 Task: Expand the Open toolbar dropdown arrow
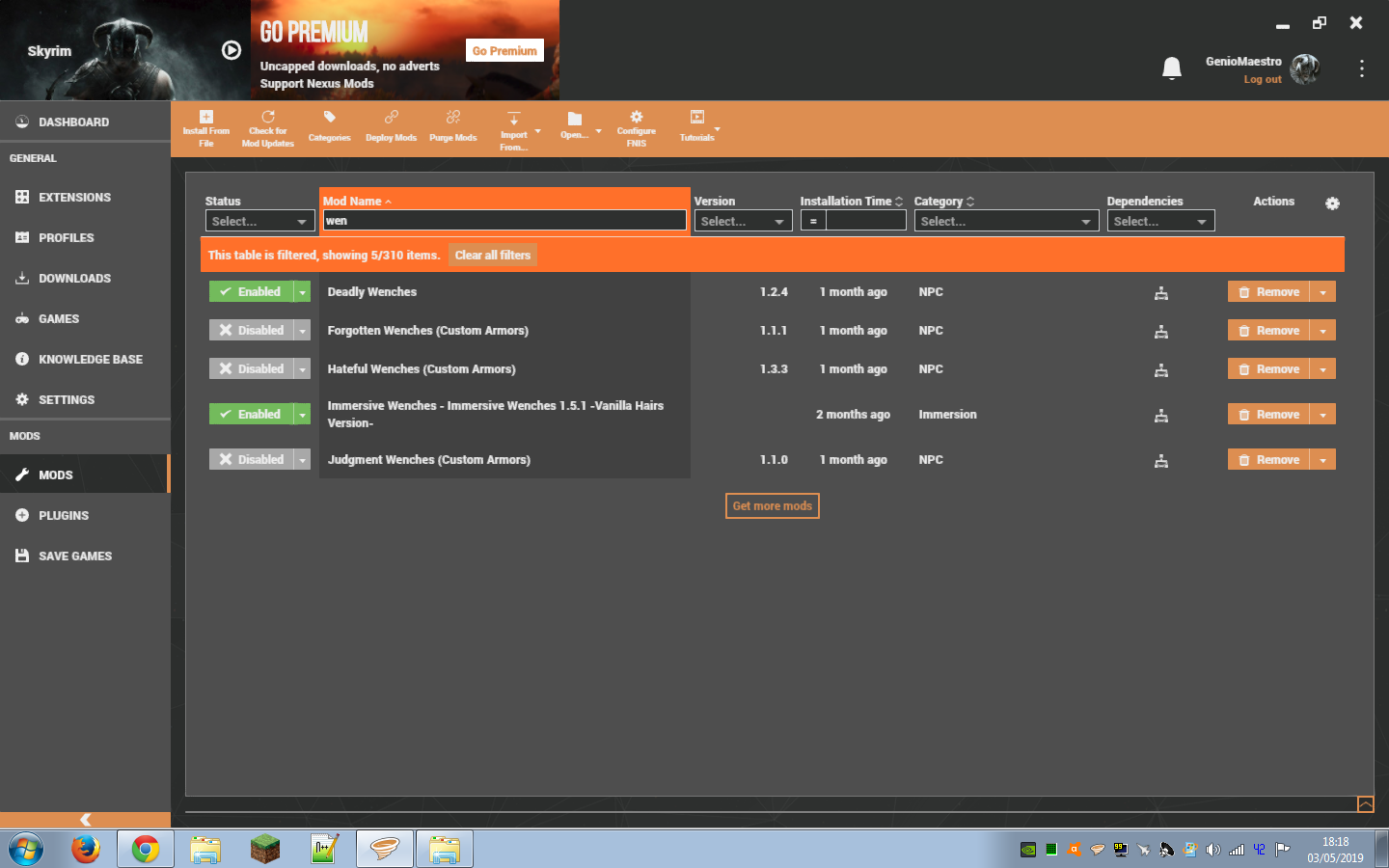tap(598, 131)
